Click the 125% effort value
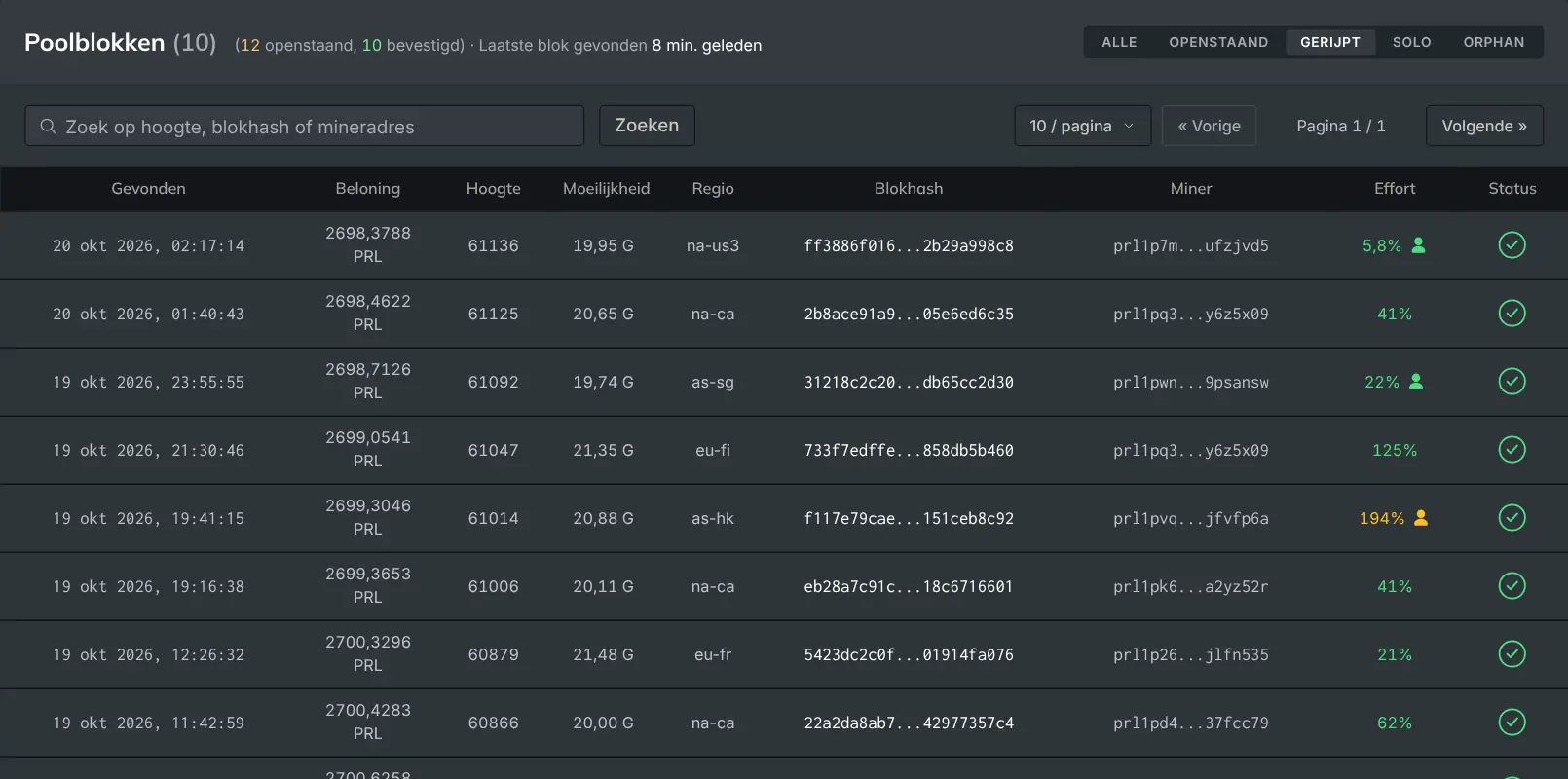 coord(1395,451)
